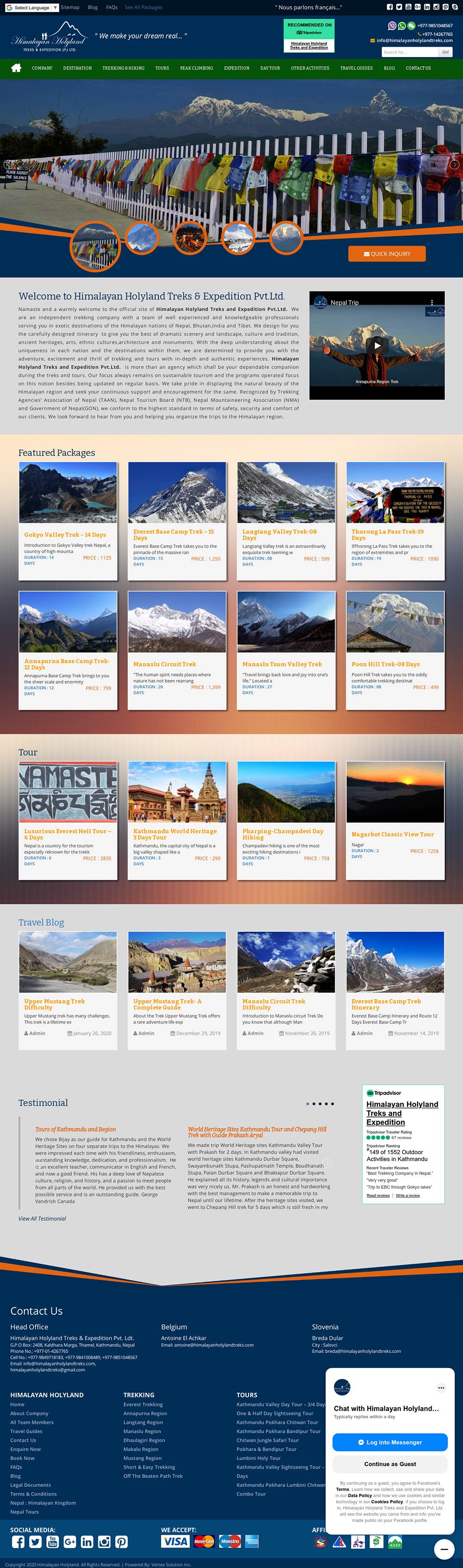The width and height of the screenshot is (463, 1568).
Task: Click the Go! search button
Action: [445, 52]
